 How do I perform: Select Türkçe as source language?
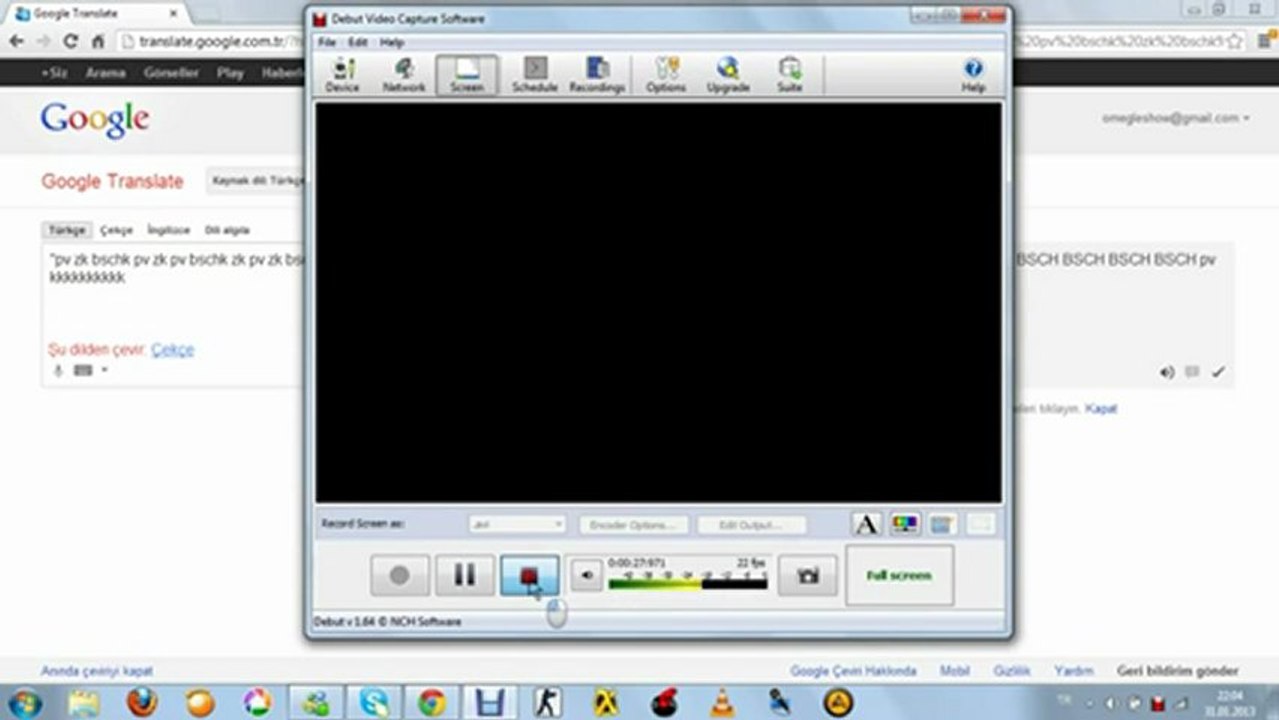[x=68, y=230]
